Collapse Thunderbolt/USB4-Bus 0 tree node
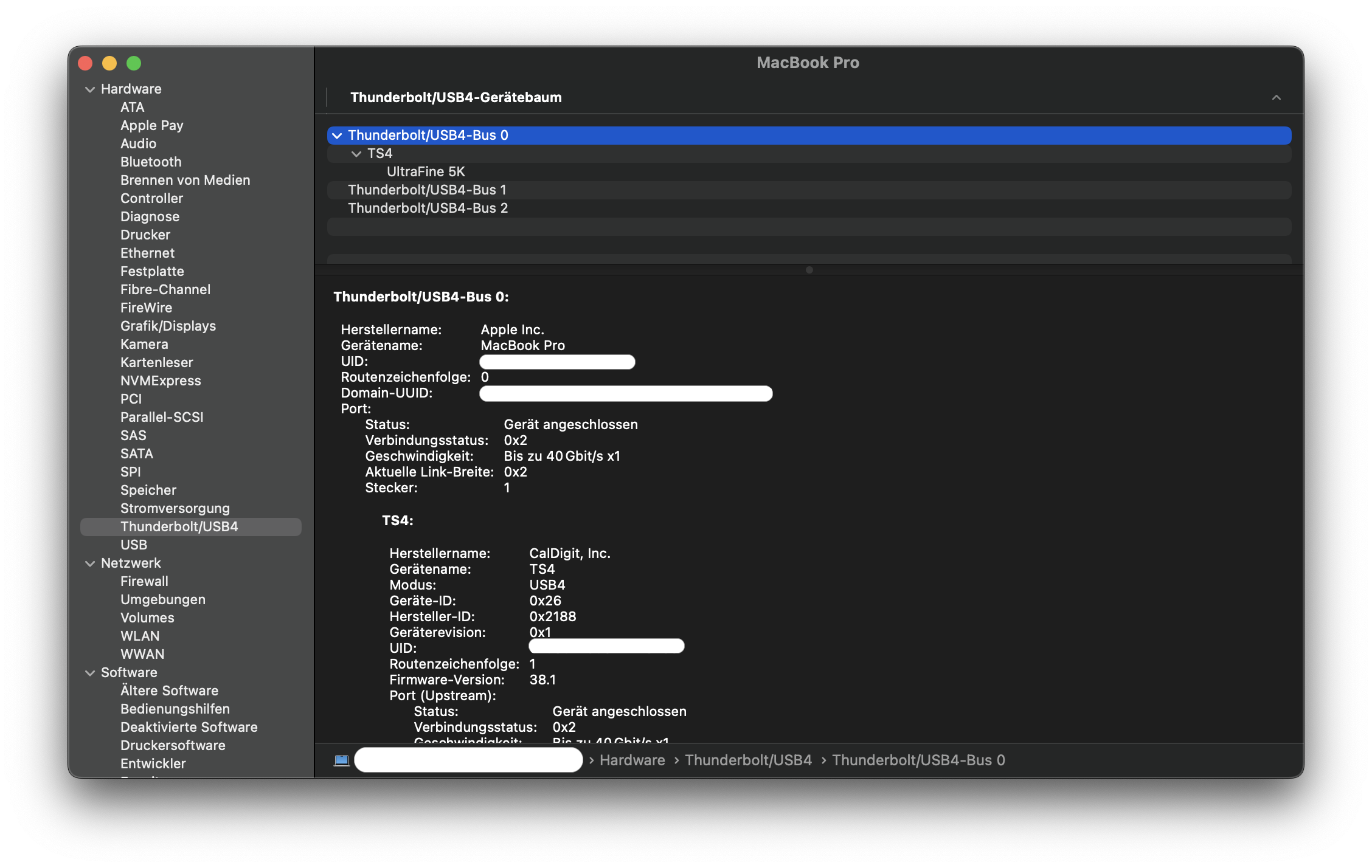Image resolution: width=1372 pixels, height=868 pixels. [337, 136]
